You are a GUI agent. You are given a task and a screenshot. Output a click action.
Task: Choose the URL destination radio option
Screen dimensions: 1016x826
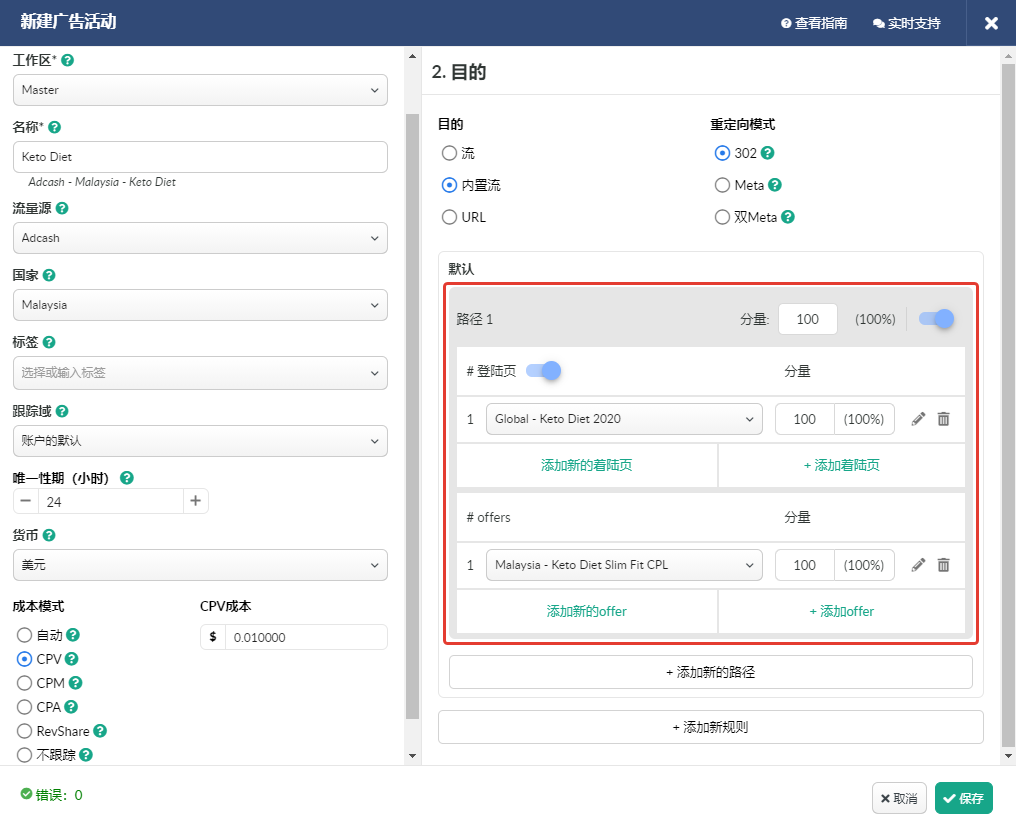449,217
